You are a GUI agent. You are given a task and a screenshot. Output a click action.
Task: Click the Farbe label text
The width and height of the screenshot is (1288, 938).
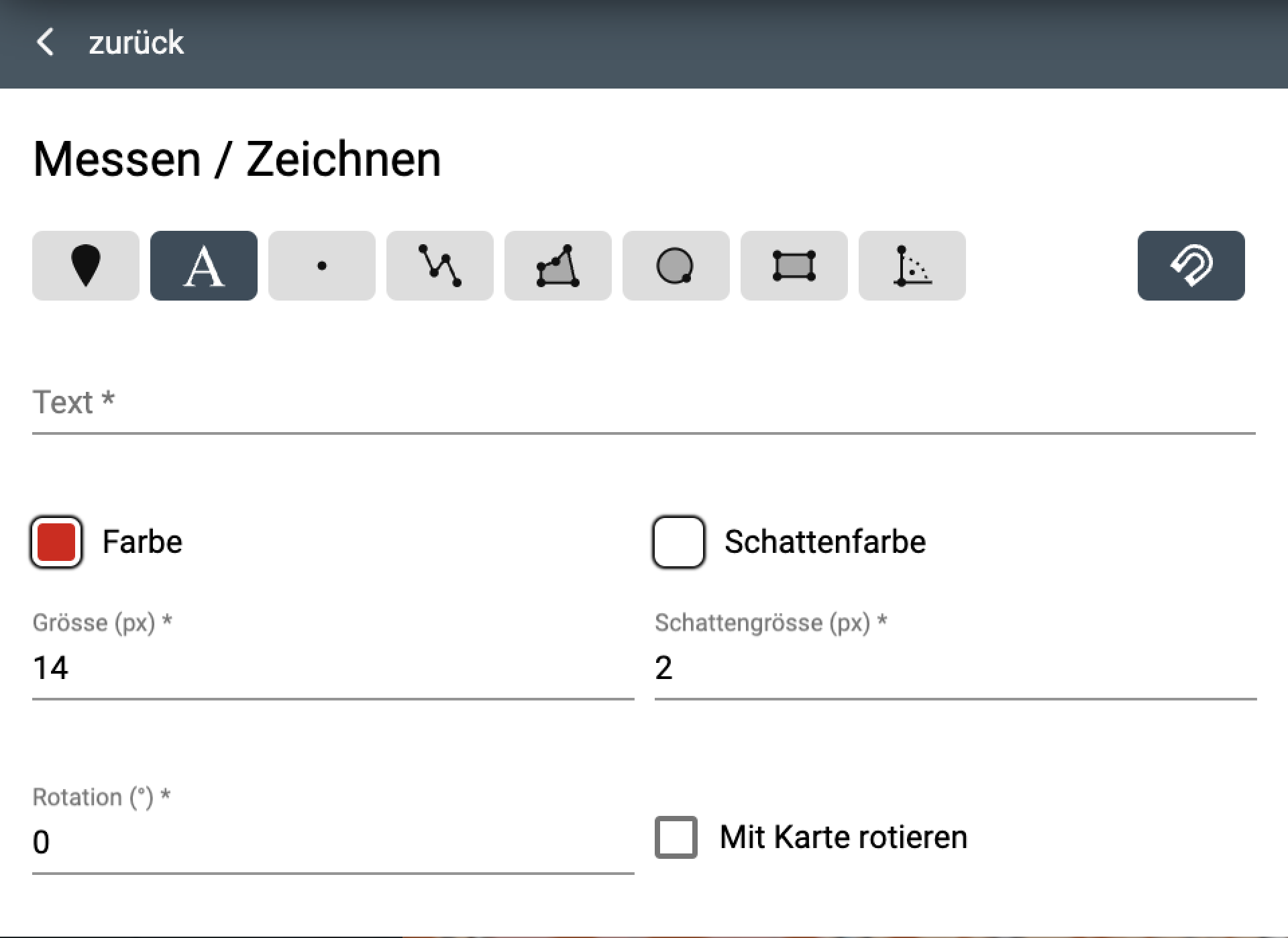142,542
